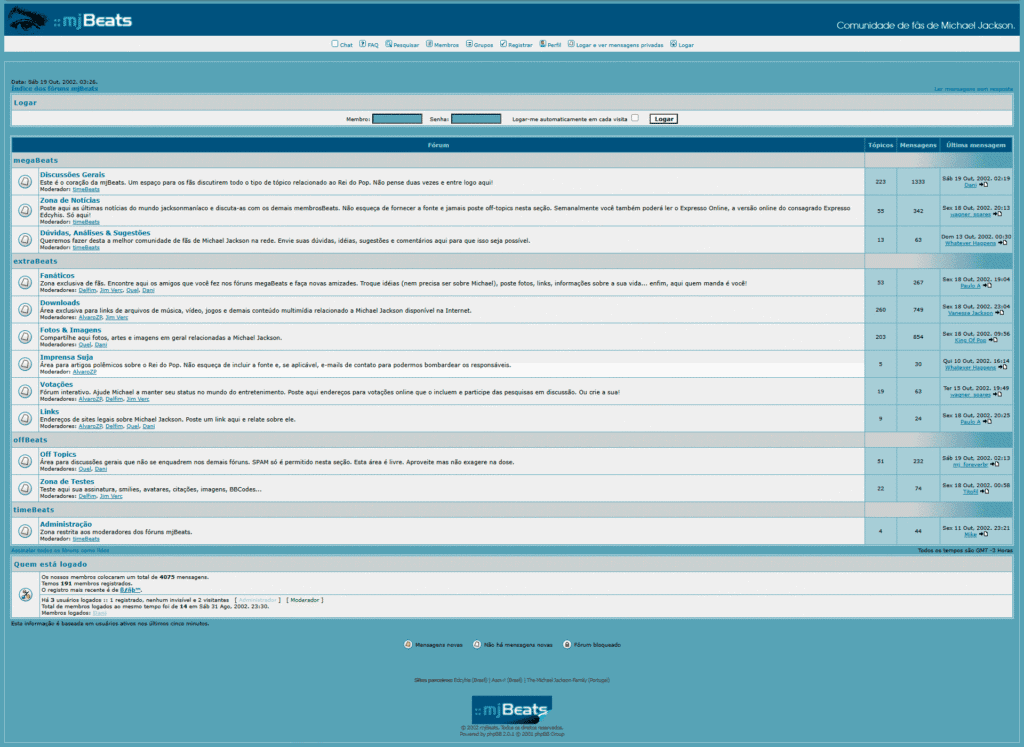This screenshot has width=1024, height=747.
Task: Click the mjBeats logo in the footer
Action: tap(512, 709)
